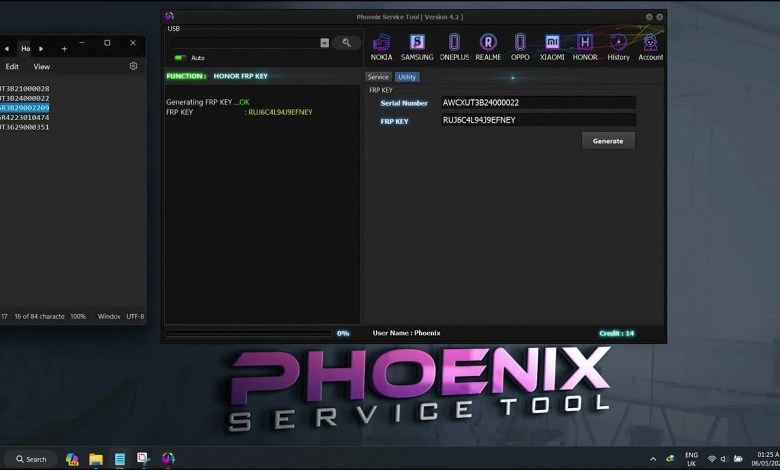
Task: Open the Notepad icon on the taskbar
Action: pos(120,459)
